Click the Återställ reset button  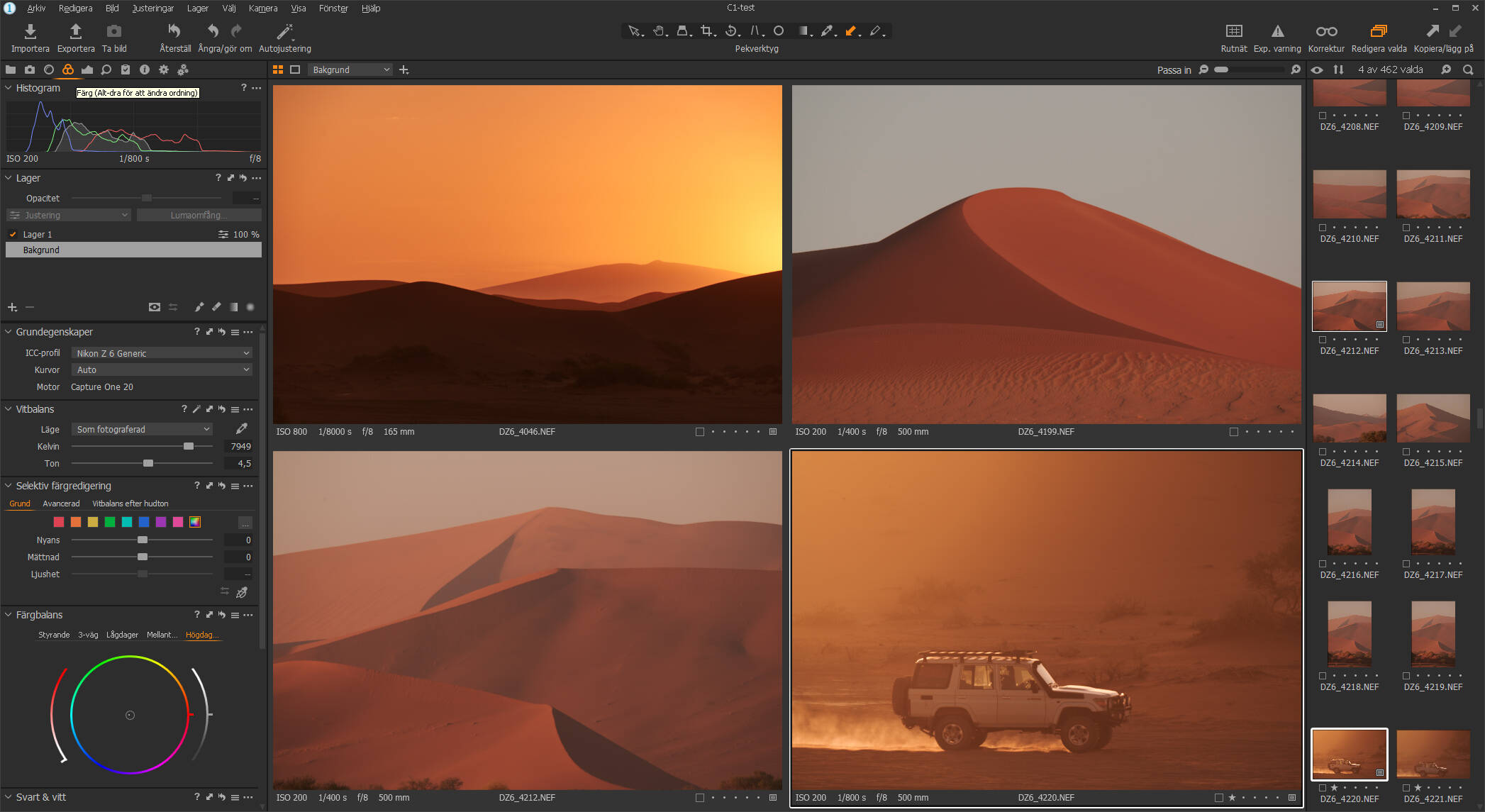(174, 31)
